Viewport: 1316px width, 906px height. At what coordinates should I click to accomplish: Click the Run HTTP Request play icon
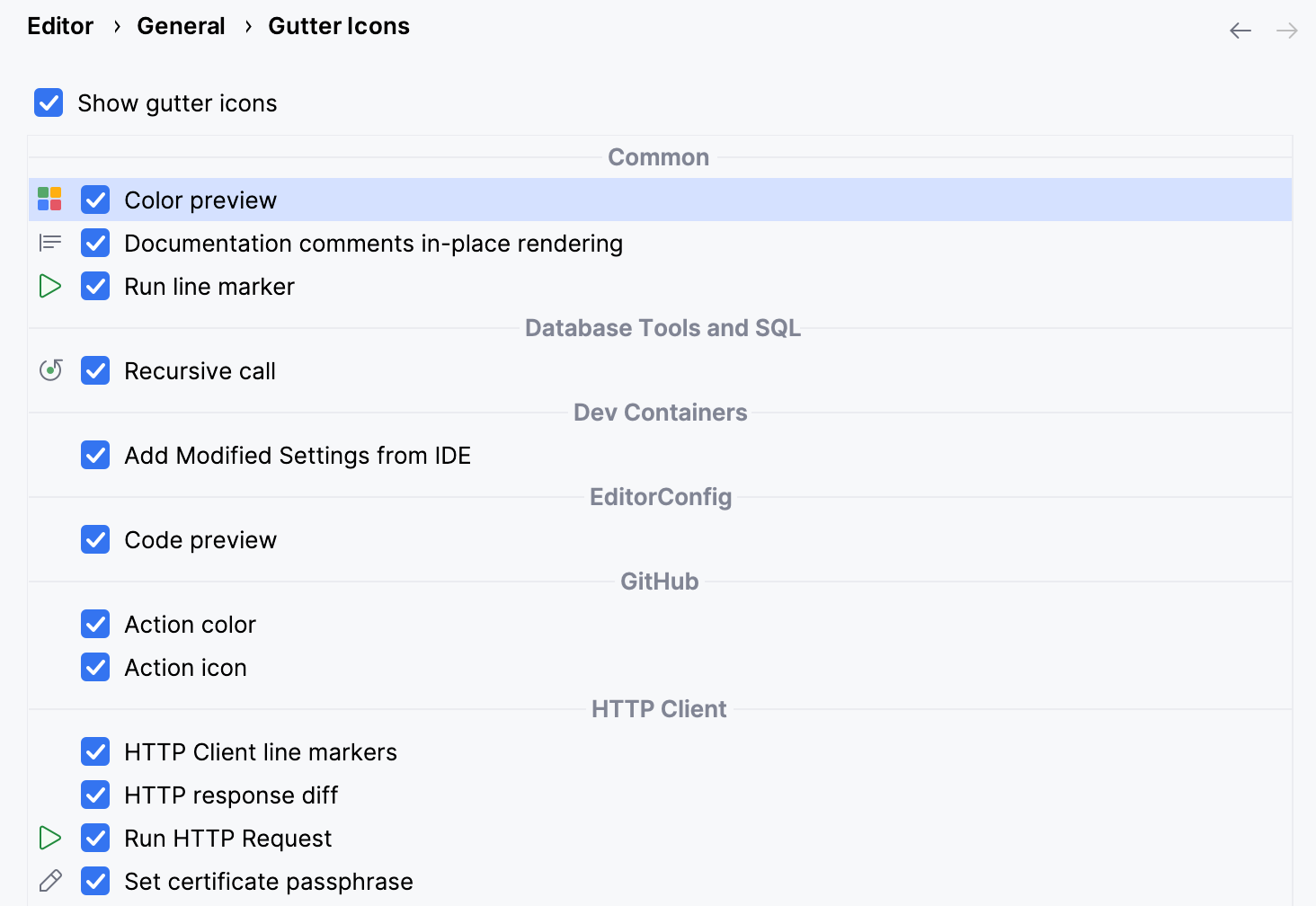(x=50, y=838)
